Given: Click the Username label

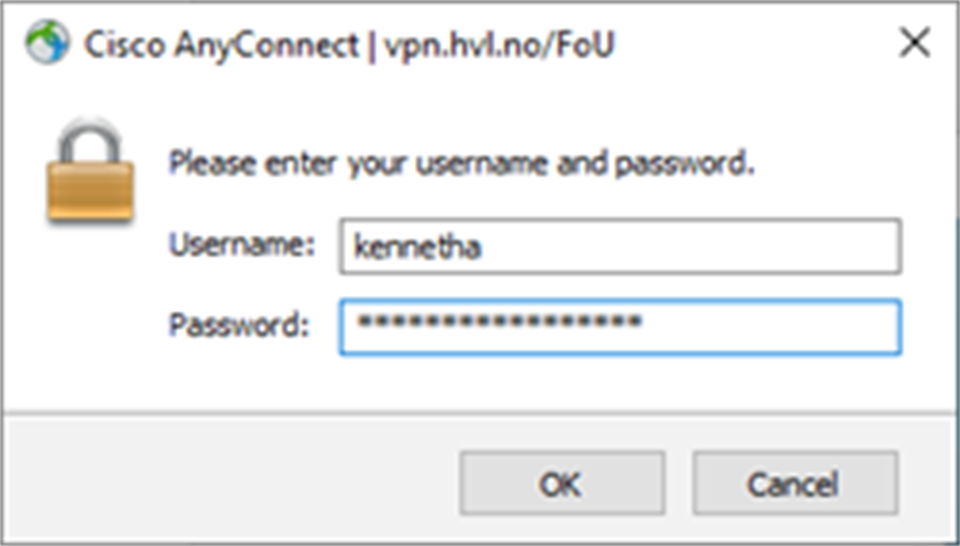Looking at the screenshot, I should 242,246.
